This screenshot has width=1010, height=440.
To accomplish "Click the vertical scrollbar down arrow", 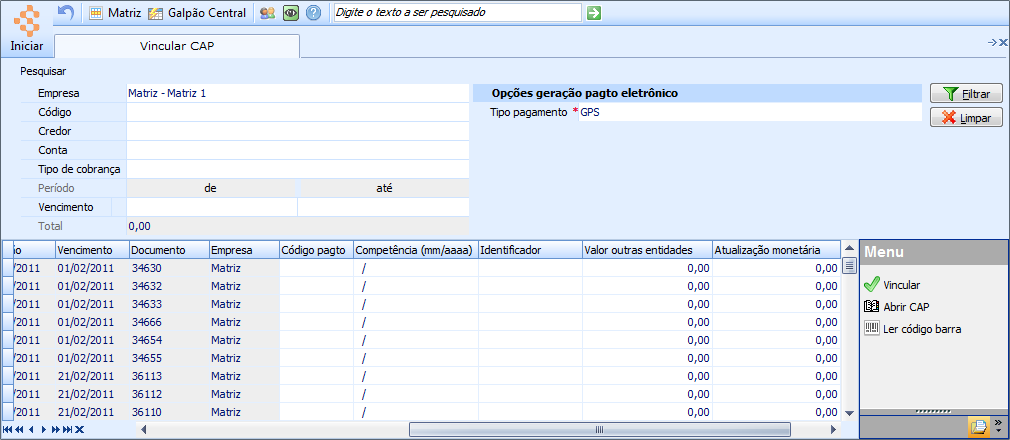I will coord(849,413).
